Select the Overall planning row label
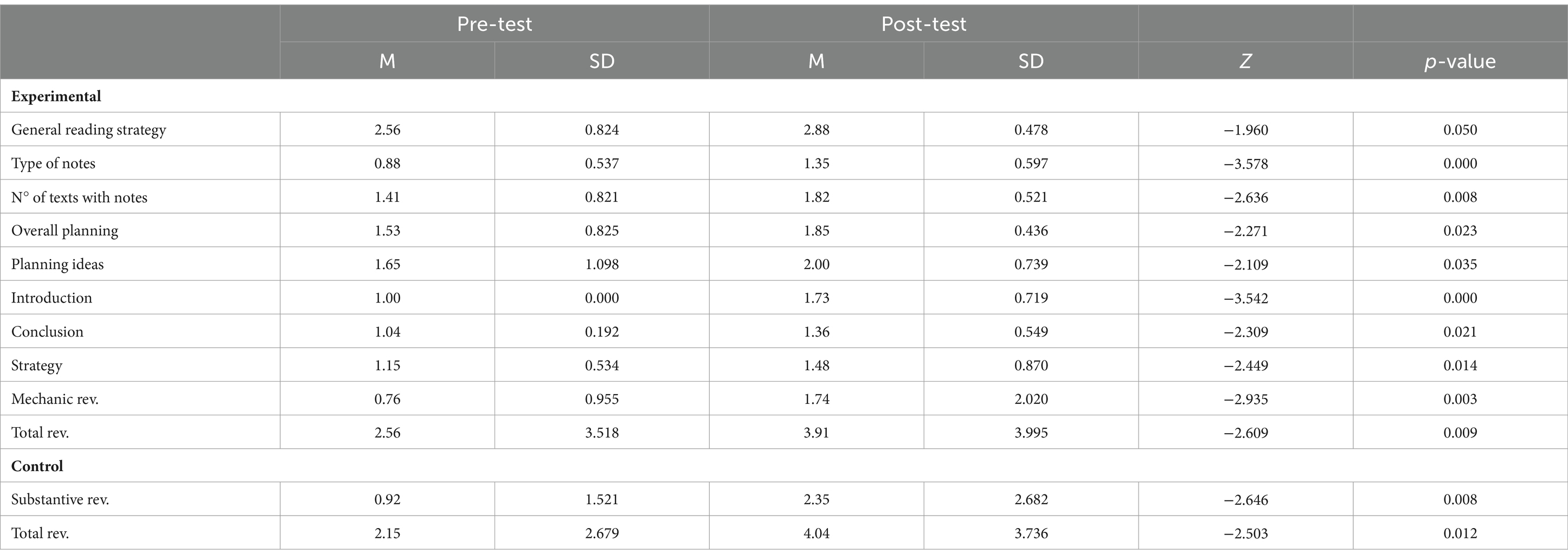The image size is (1568, 559). pyautogui.click(x=65, y=231)
